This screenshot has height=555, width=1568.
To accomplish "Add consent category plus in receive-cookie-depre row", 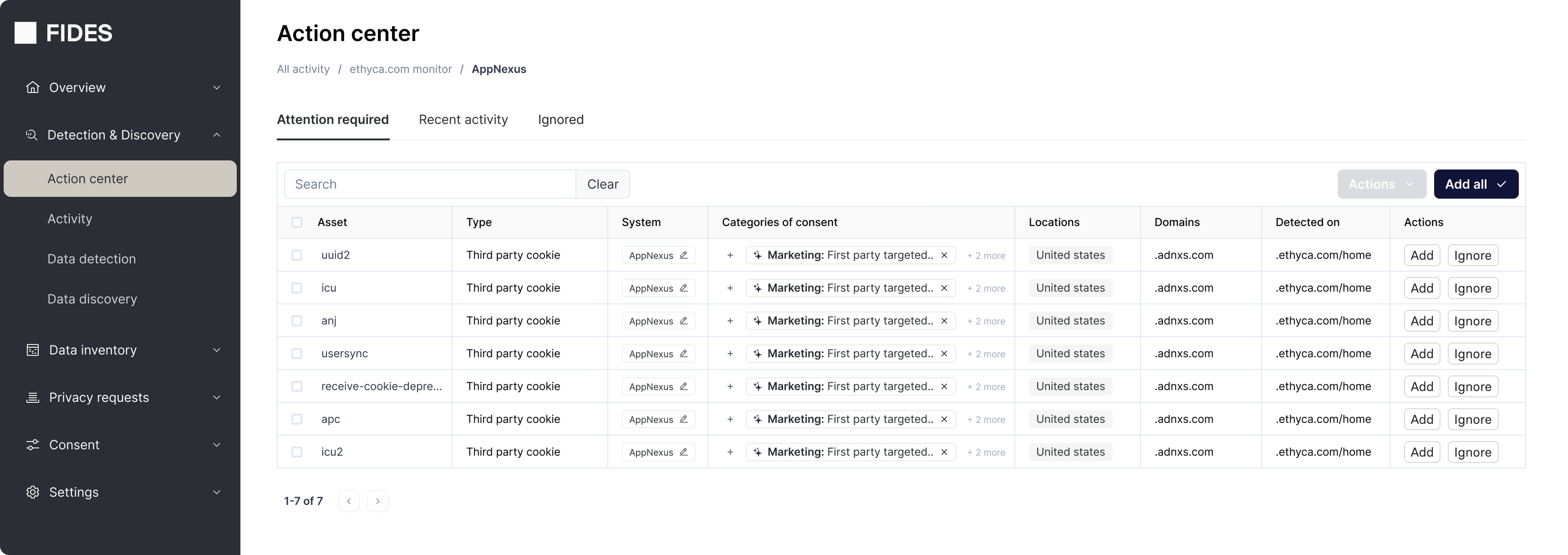I will (730, 387).
